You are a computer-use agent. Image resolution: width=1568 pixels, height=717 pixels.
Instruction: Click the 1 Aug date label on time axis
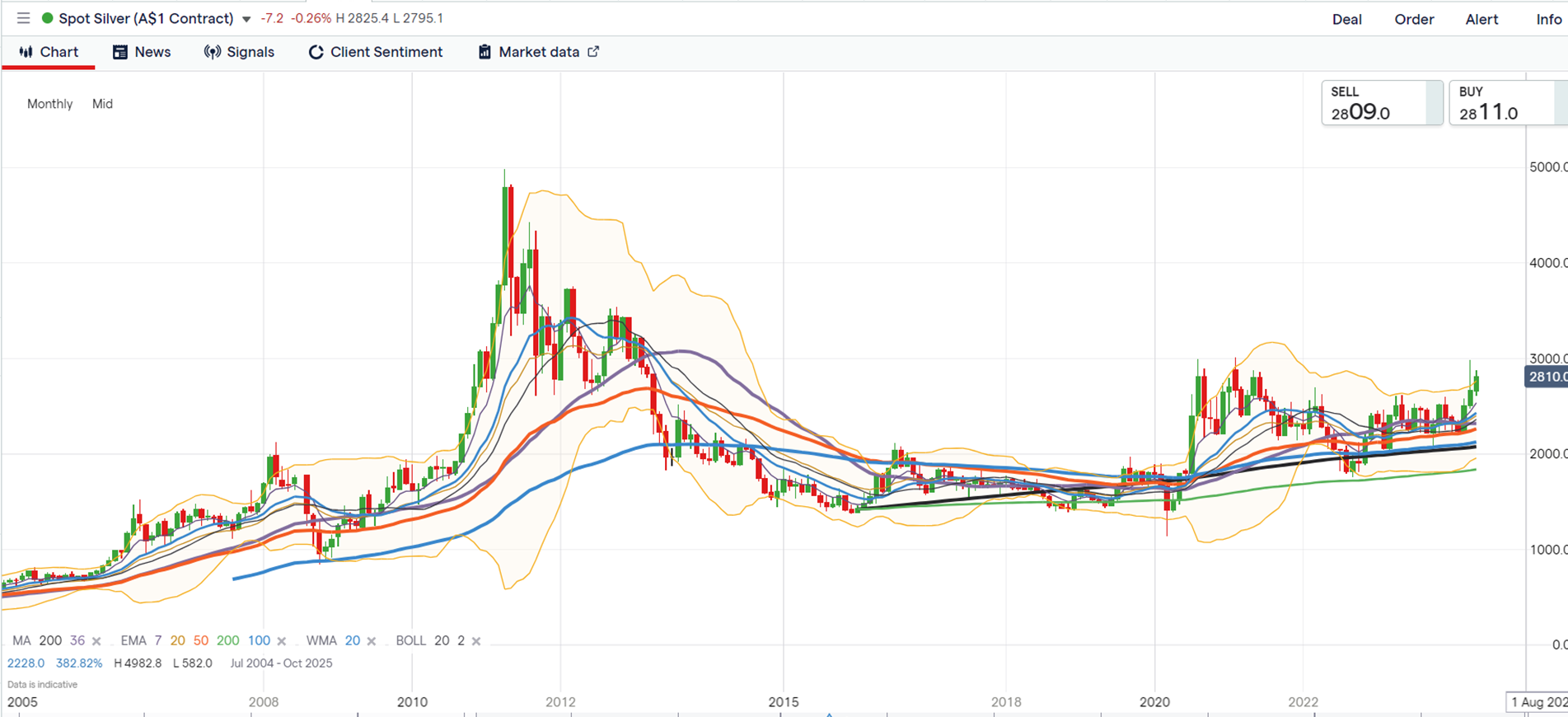coord(1537,702)
